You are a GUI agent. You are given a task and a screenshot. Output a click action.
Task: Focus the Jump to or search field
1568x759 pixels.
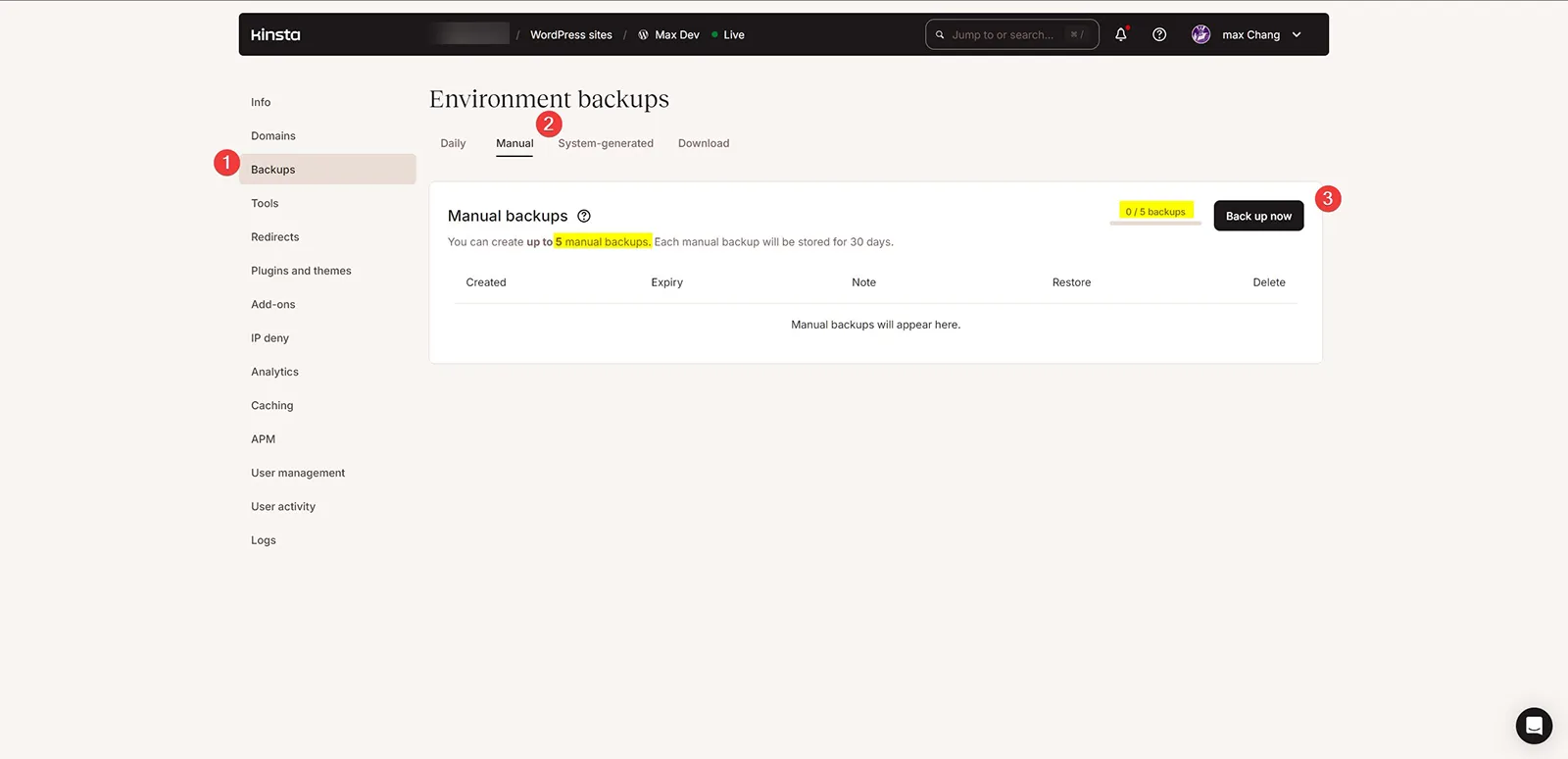point(1011,34)
